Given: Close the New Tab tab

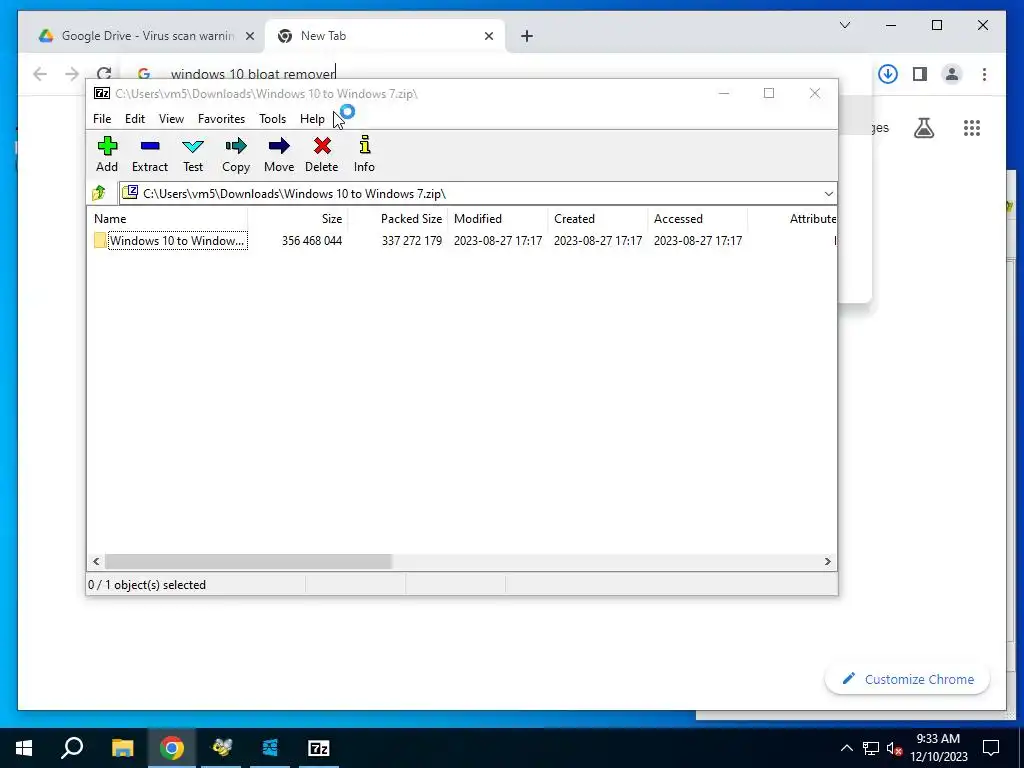Looking at the screenshot, I should pyautogui.click(x=488, y=36).
